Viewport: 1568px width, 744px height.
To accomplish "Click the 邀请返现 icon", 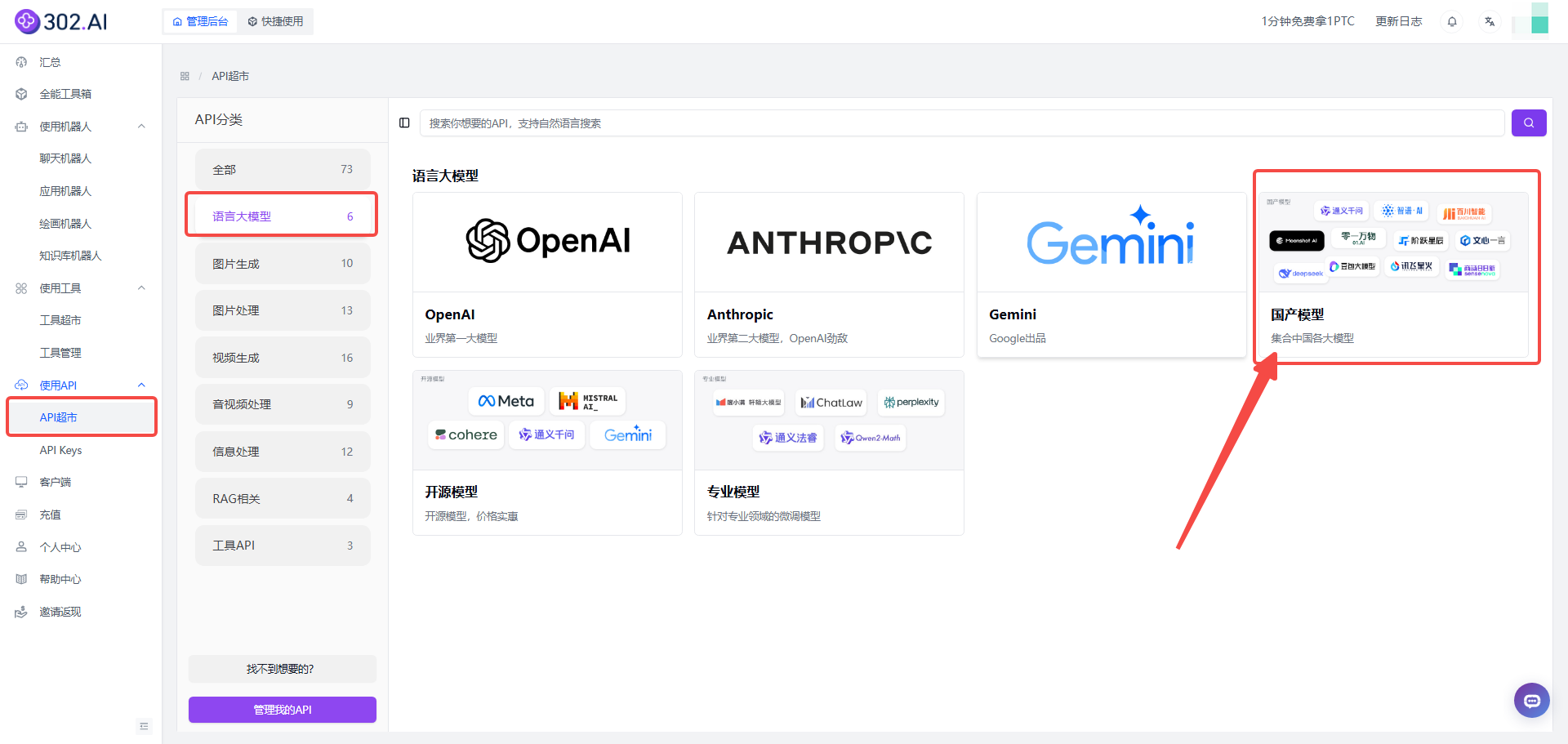I will 21,612.
